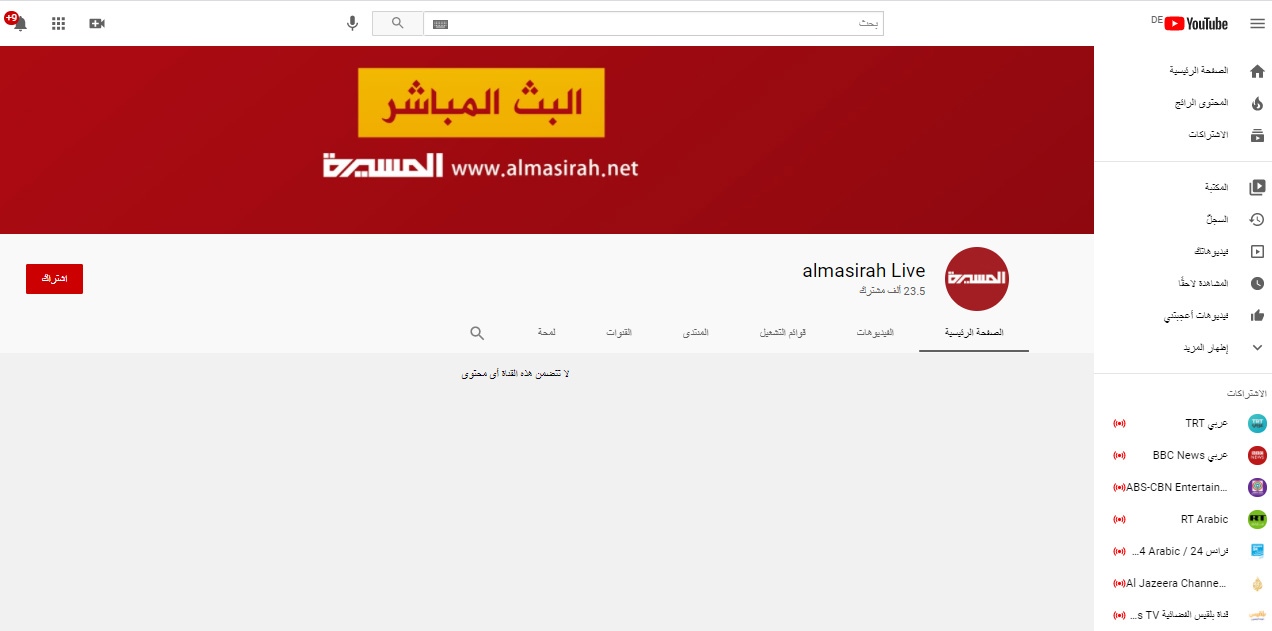Viewport: 1272px width, 631px height.
Task: Open RT Arabic subscription channel
Action: (x=1183, y=519)
